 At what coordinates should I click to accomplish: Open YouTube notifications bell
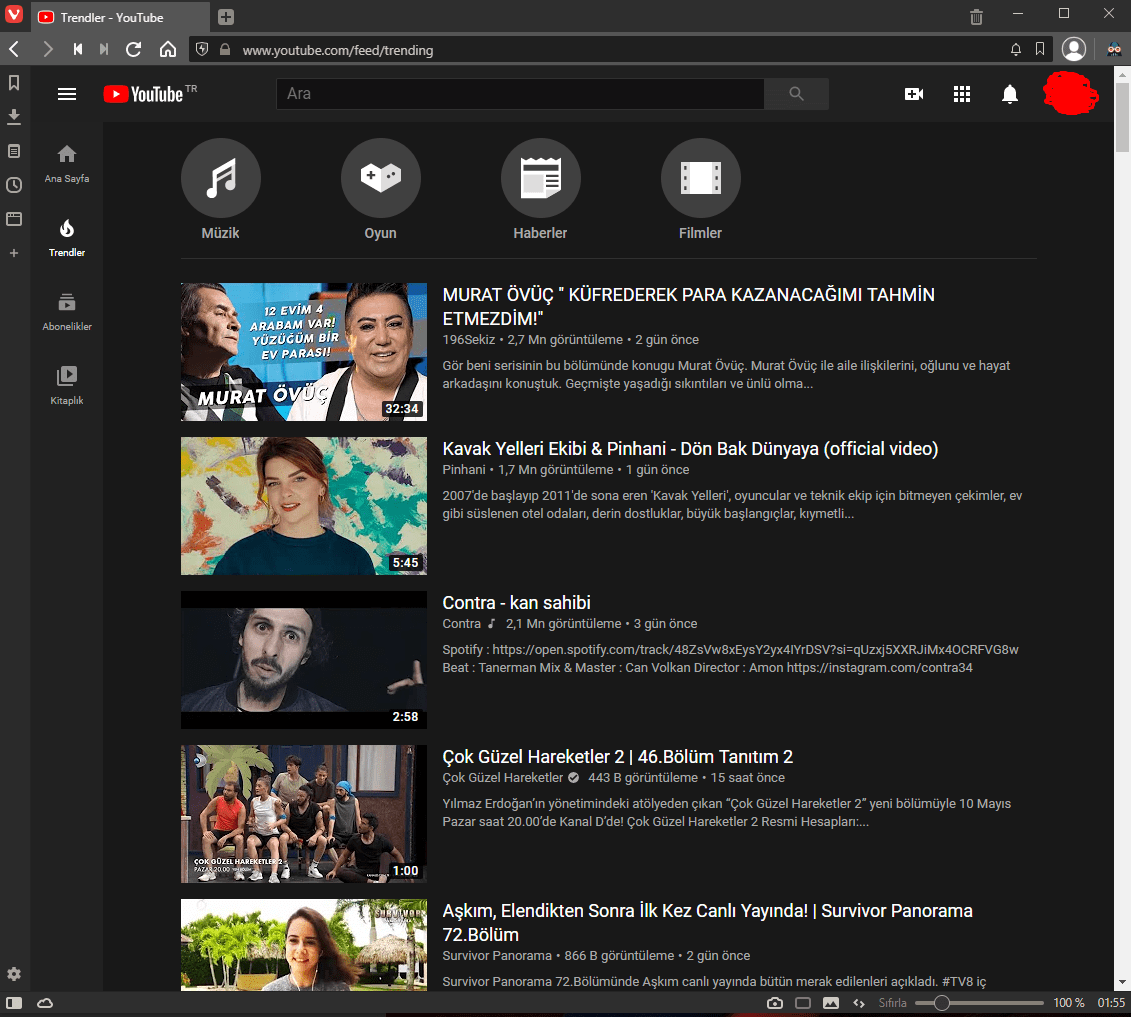1009,93
